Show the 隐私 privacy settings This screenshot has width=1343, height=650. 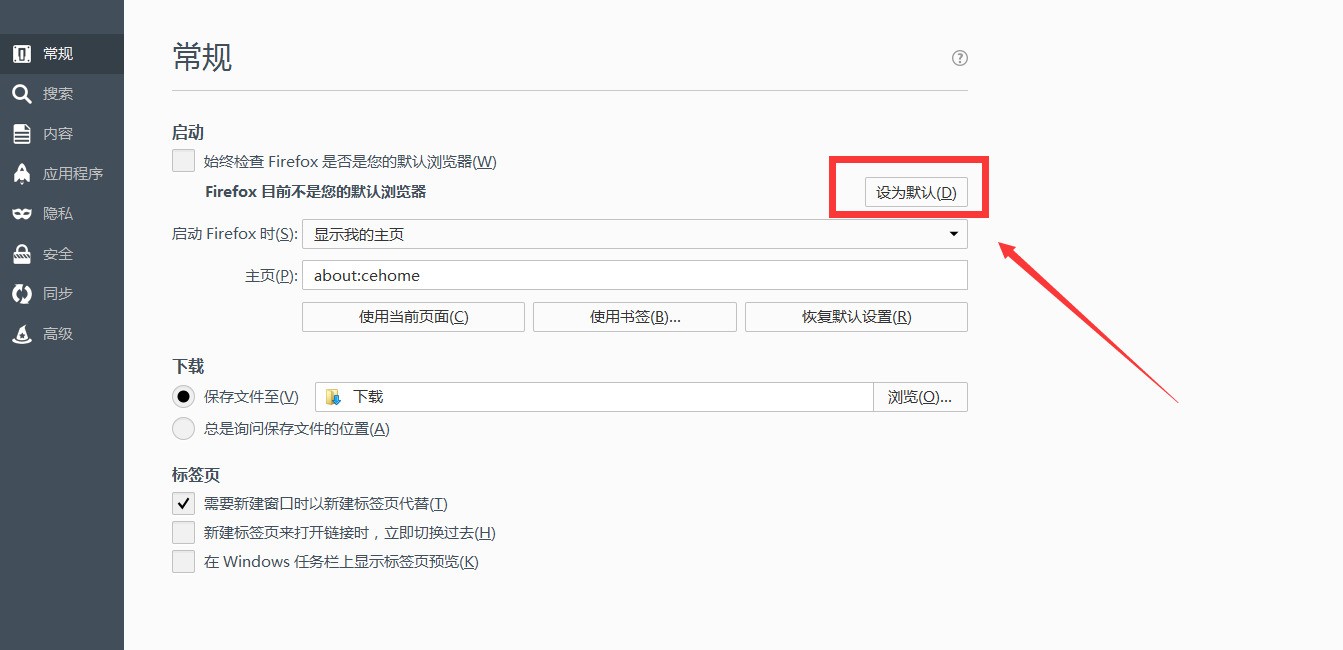pos(62,214)
